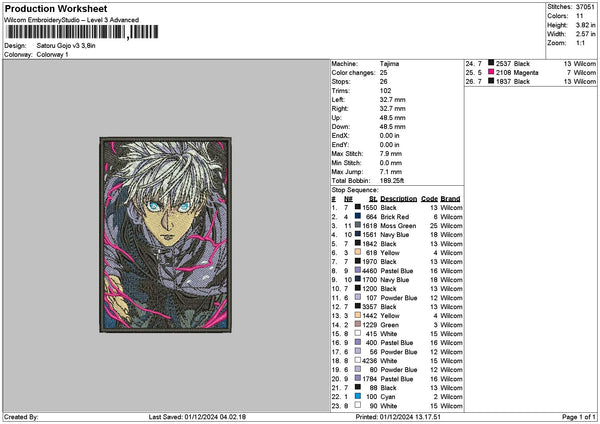Click the Moss Green swatch in stop 3
Image resolution: width=600 pixels, height=424 pixels.
(358, 225)
